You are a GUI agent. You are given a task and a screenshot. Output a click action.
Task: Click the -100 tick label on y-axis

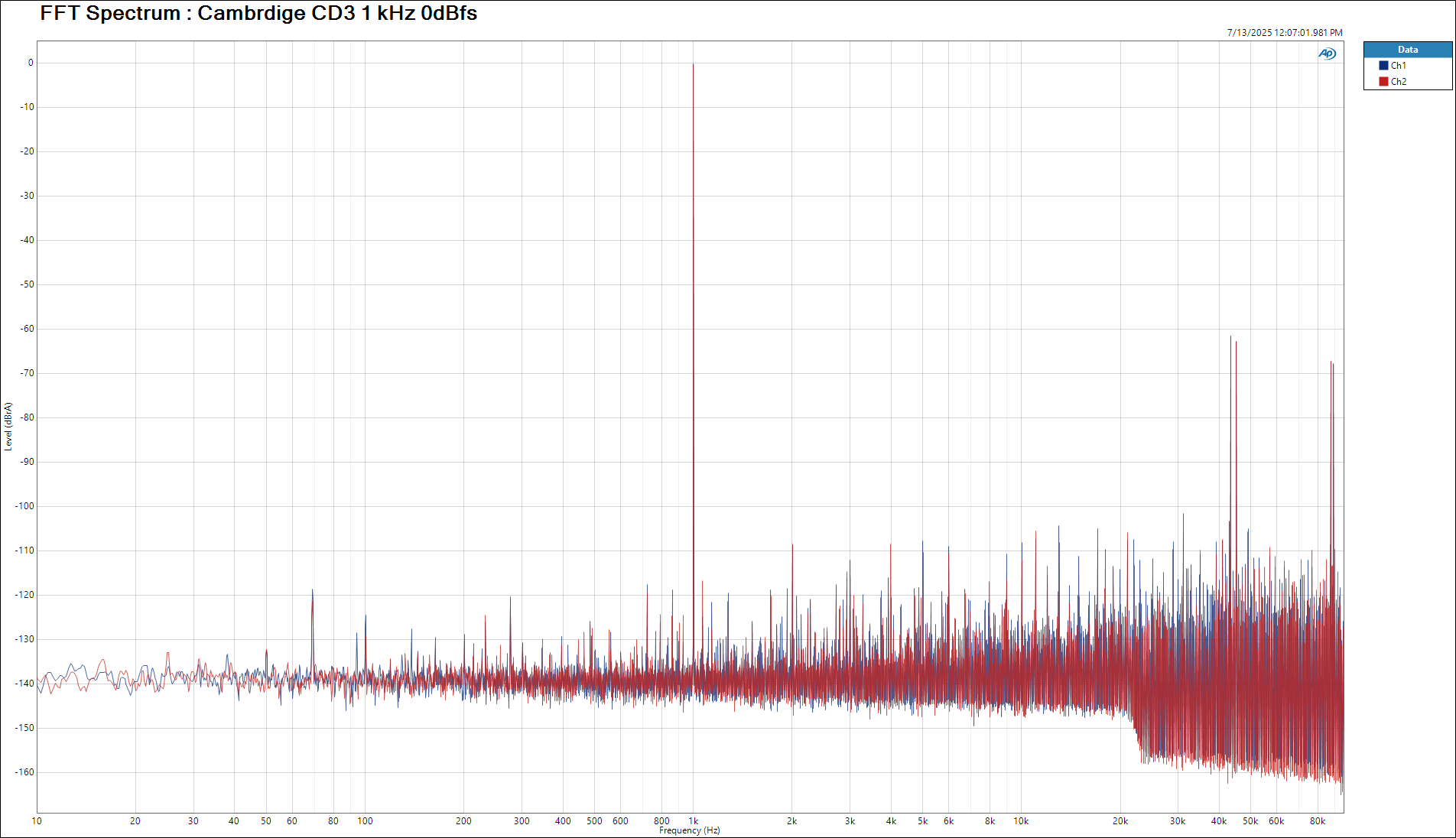click(24, 506)
